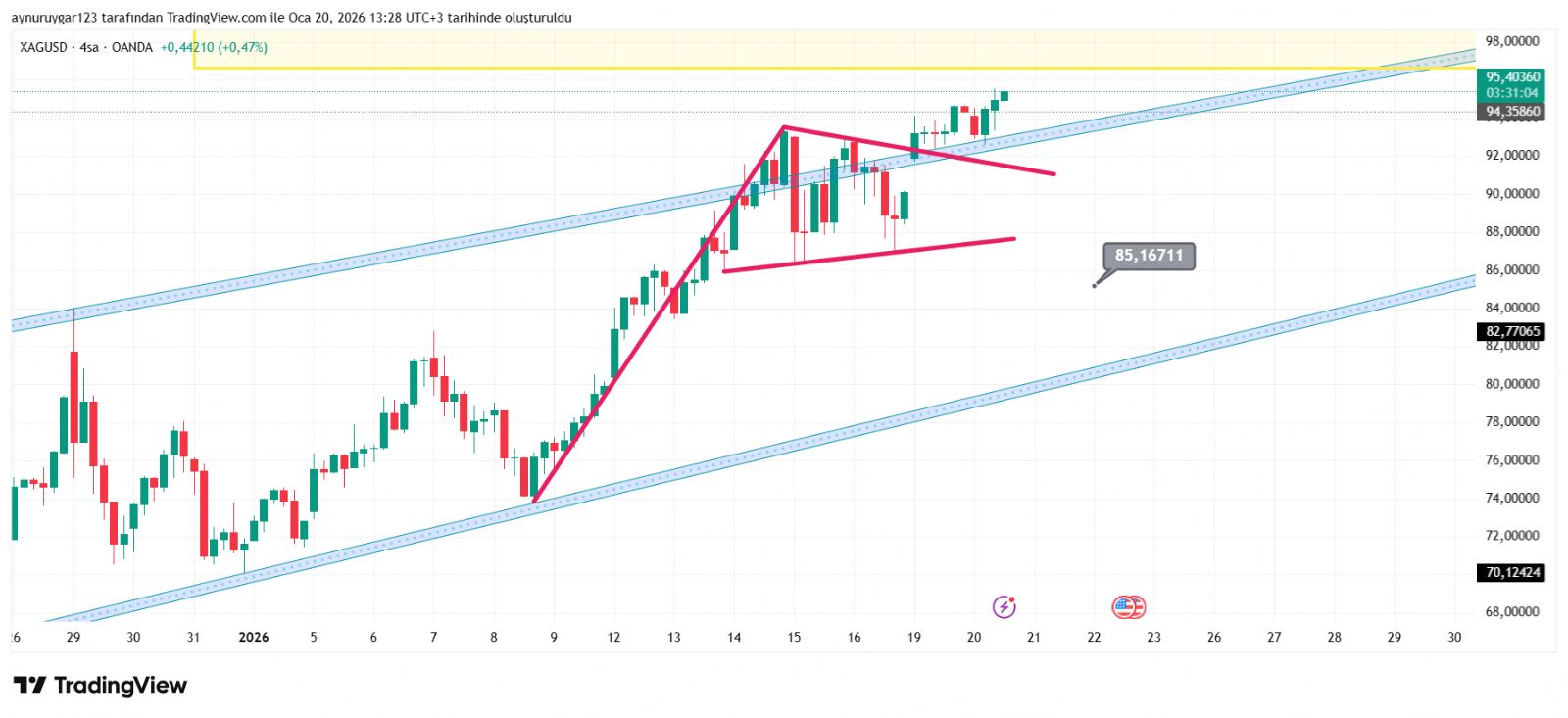1568x718 pixels.
Task: Click the countdown timer 03:31:04
Action: (1512, 93)
